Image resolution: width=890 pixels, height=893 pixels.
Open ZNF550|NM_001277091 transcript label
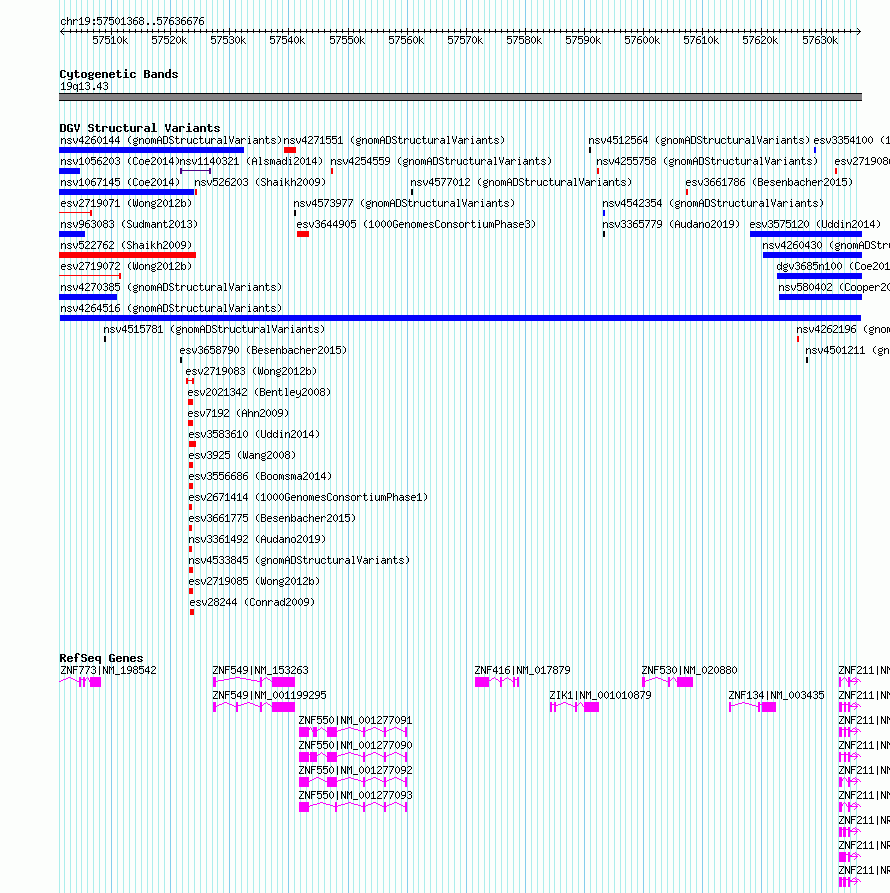tap(355, 720)
